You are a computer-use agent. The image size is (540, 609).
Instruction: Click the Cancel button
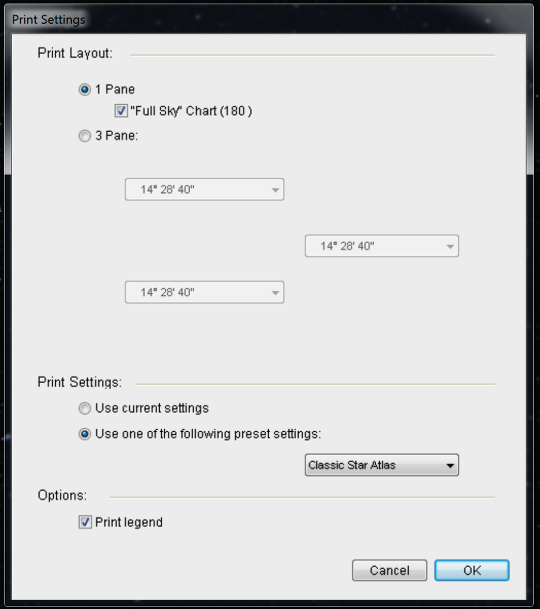pyautogui.click(x=389, y=570)
